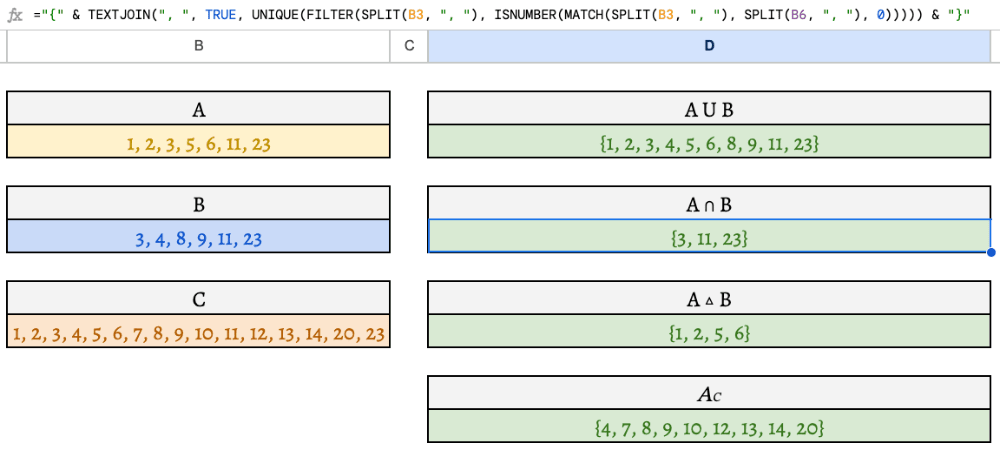Select the highlighted column D header
The width and height of the screenshot is (1000, 450).
(x=709, y=46)
